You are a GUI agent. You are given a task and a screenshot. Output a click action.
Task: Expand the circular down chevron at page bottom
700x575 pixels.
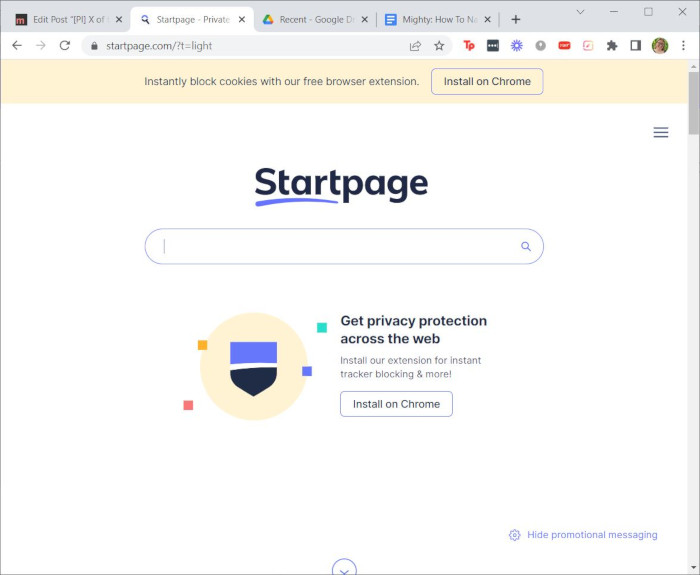[344, 568]
